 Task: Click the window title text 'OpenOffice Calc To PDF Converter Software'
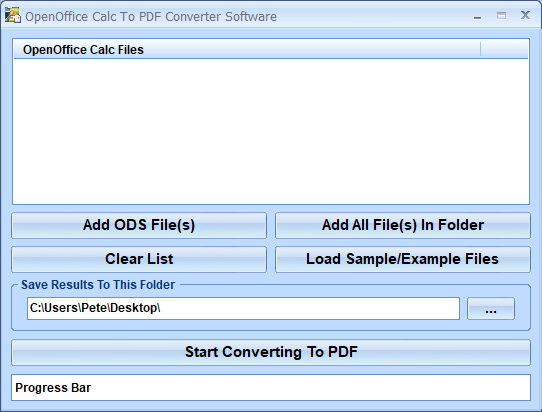(x=151, y=17)
